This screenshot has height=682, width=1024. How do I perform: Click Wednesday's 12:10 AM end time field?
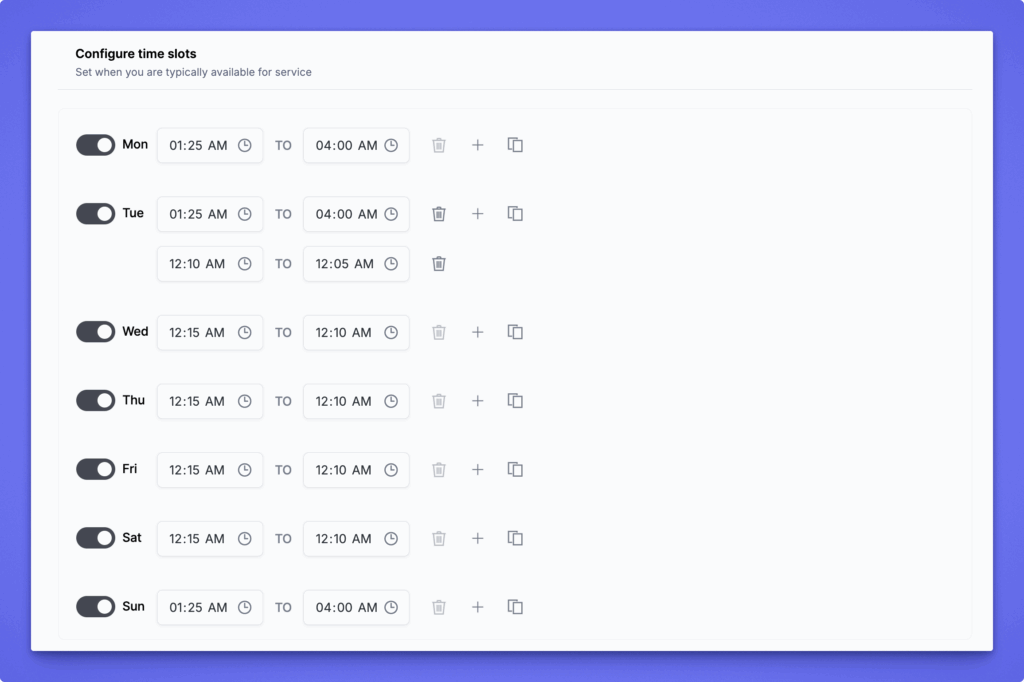click(x=355, y=332)
